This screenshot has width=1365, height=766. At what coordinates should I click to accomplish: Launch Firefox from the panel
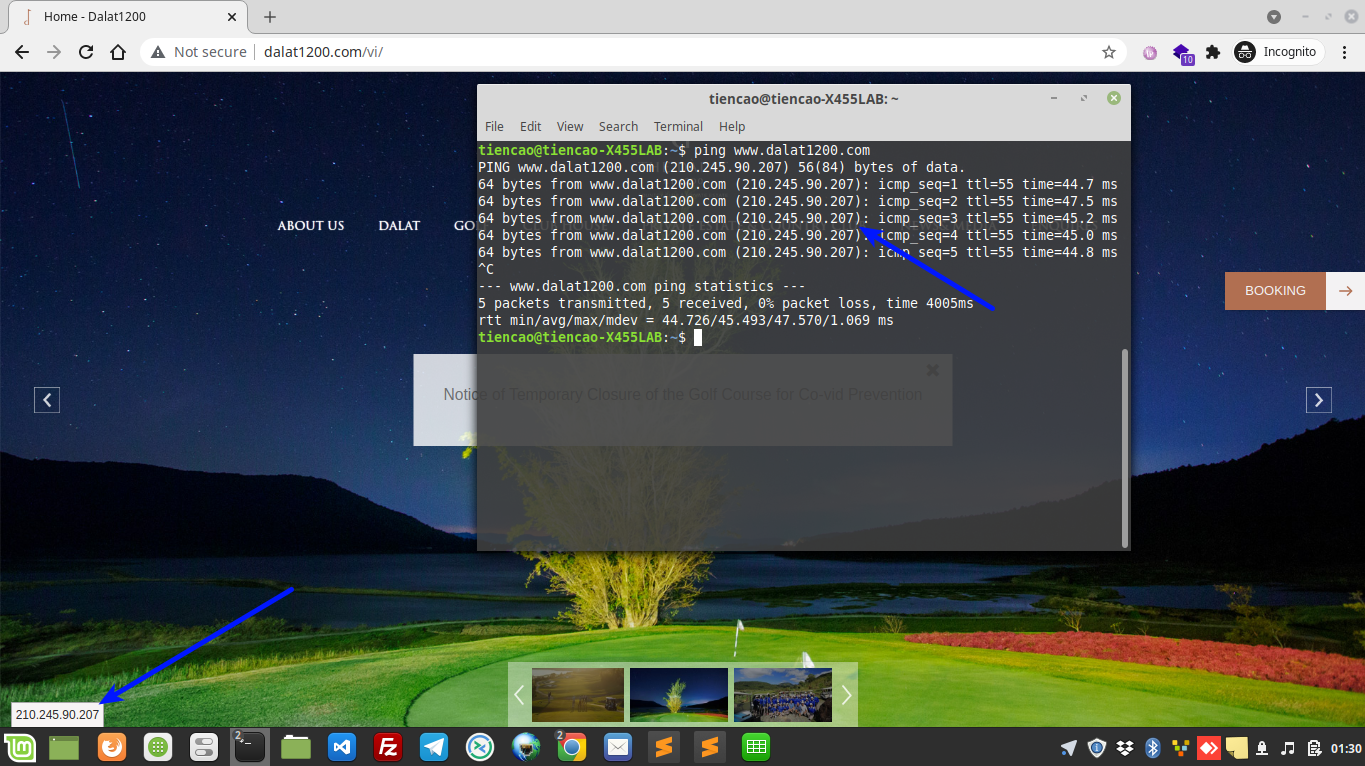111,747
